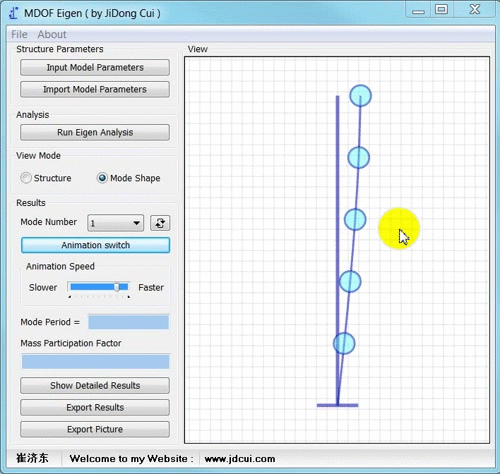
Task: Toggle the Animation switch button
Action: click(x=95, y=245)
